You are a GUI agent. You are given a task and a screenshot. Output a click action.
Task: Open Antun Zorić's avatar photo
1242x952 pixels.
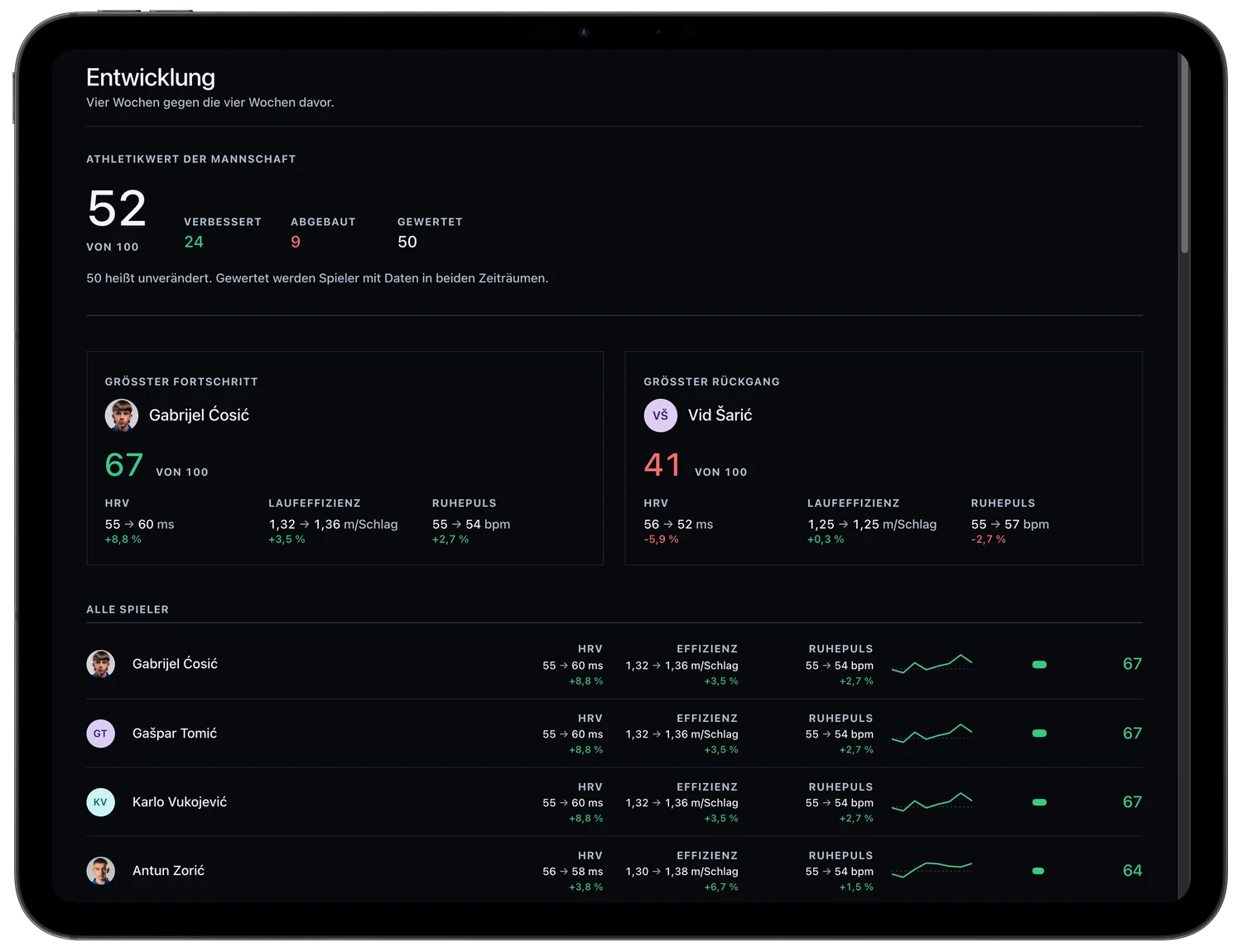[x=100, y=871]
